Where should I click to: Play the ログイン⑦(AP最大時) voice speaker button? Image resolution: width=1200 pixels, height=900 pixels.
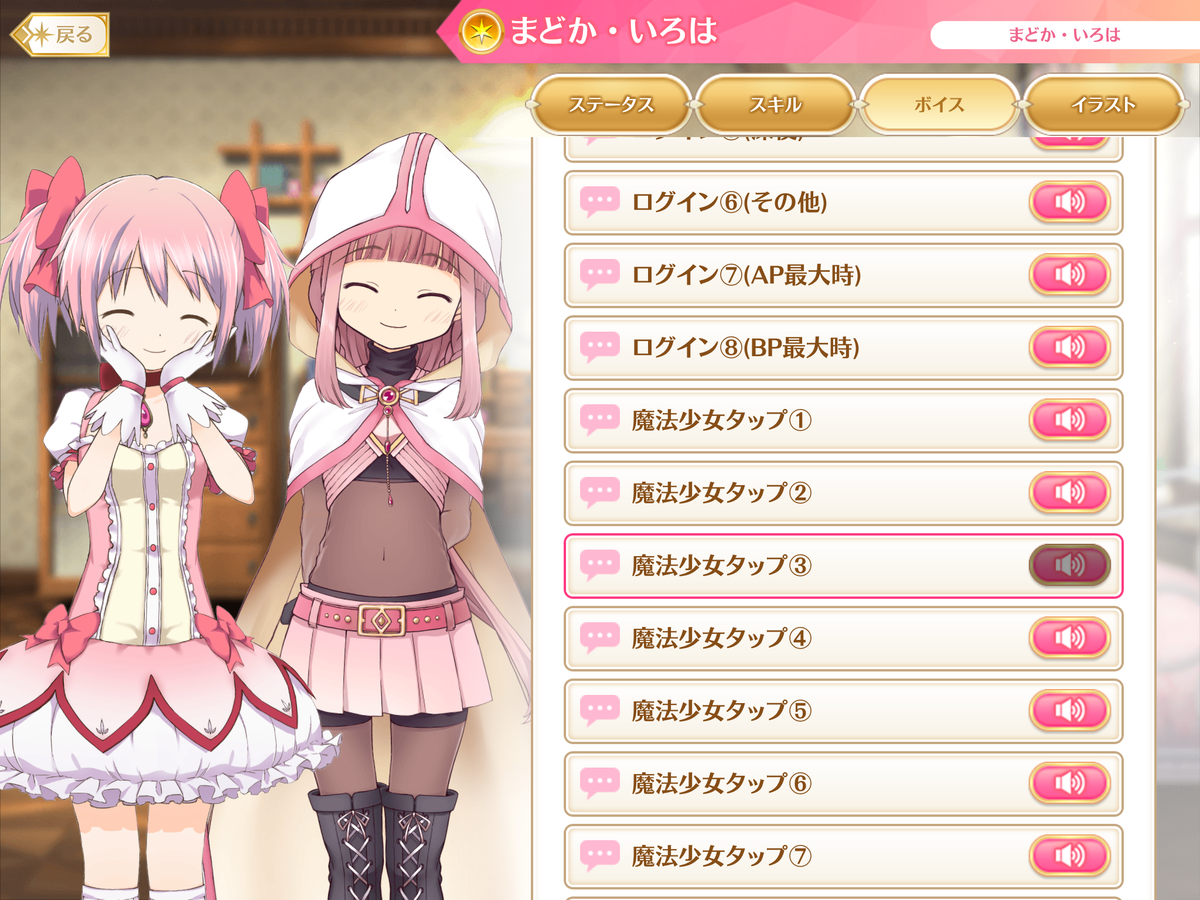click(1069, 275)
